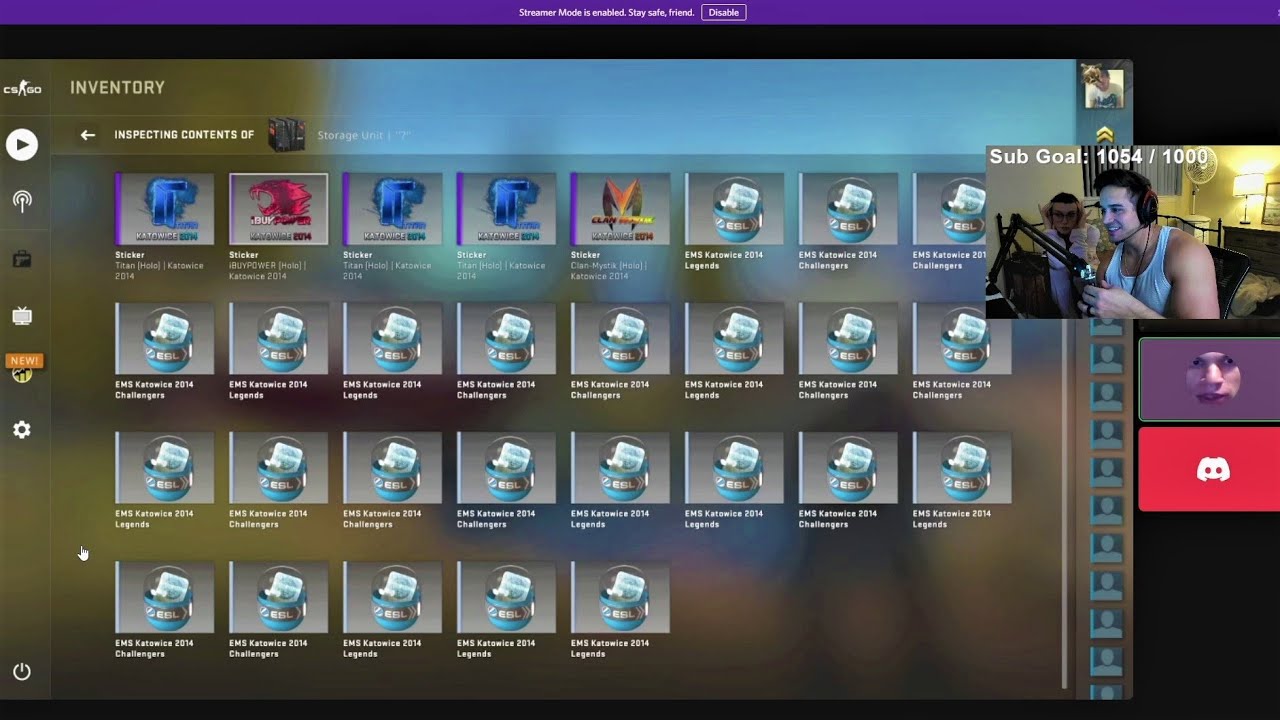
Task: Open the Watch TV icon in the sidebar
Action: (x=22, y=317)
